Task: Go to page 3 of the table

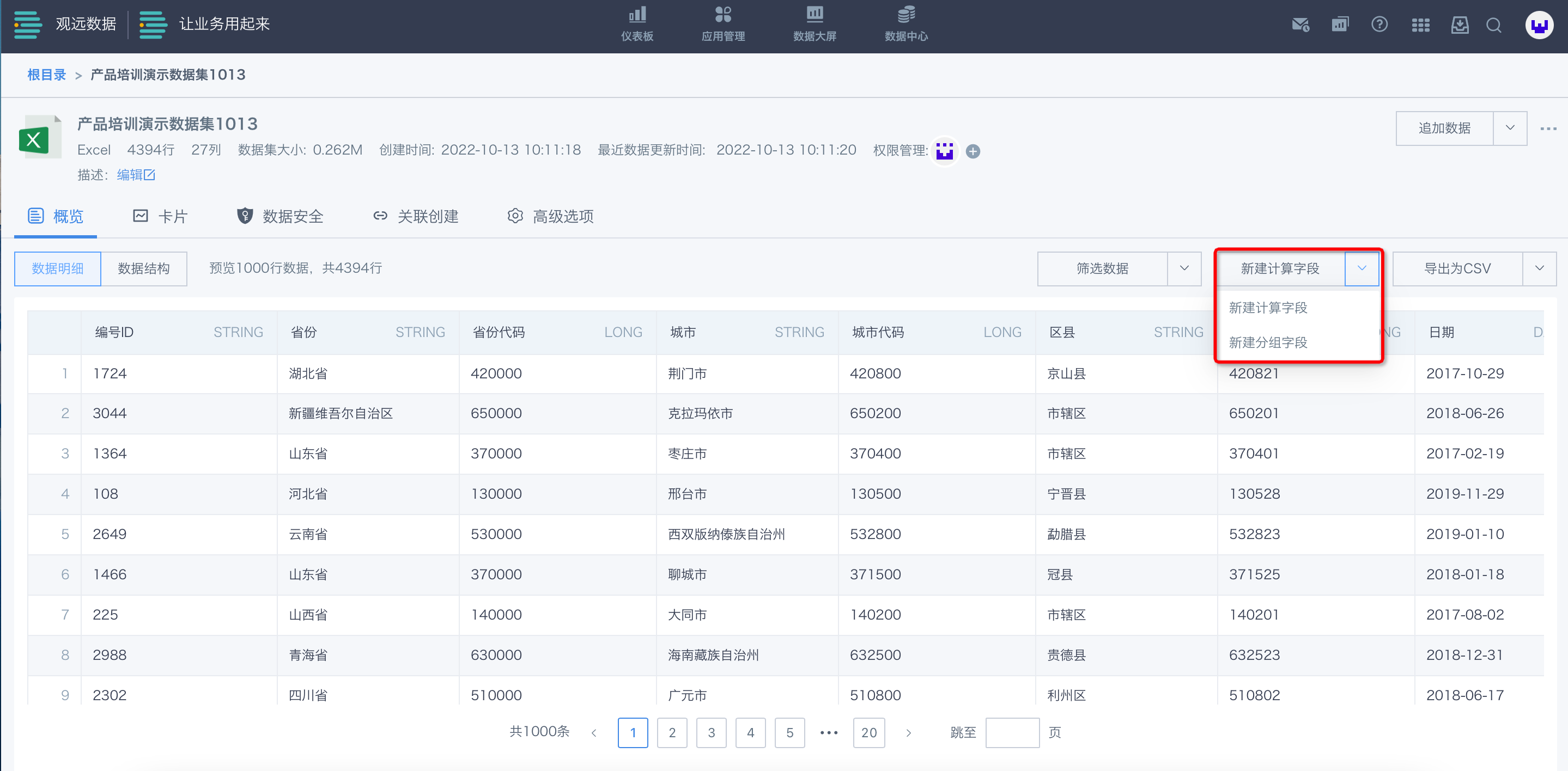Action: (711, 733)
